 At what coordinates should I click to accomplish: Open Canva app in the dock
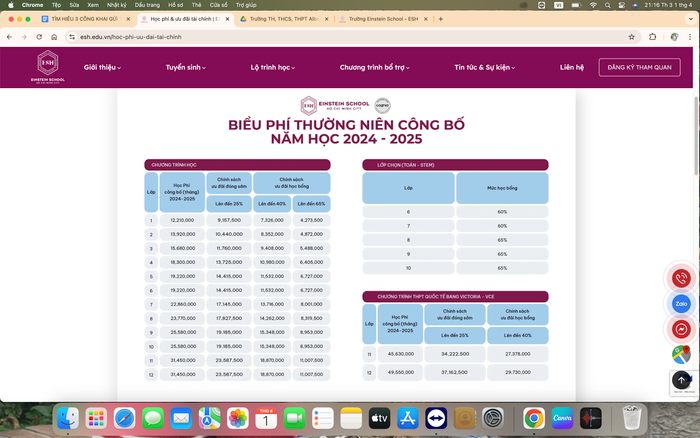pos(562,419)
